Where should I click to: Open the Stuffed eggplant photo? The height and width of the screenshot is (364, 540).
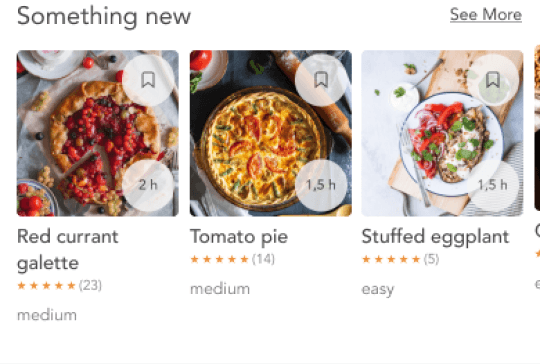coord(442,133)
